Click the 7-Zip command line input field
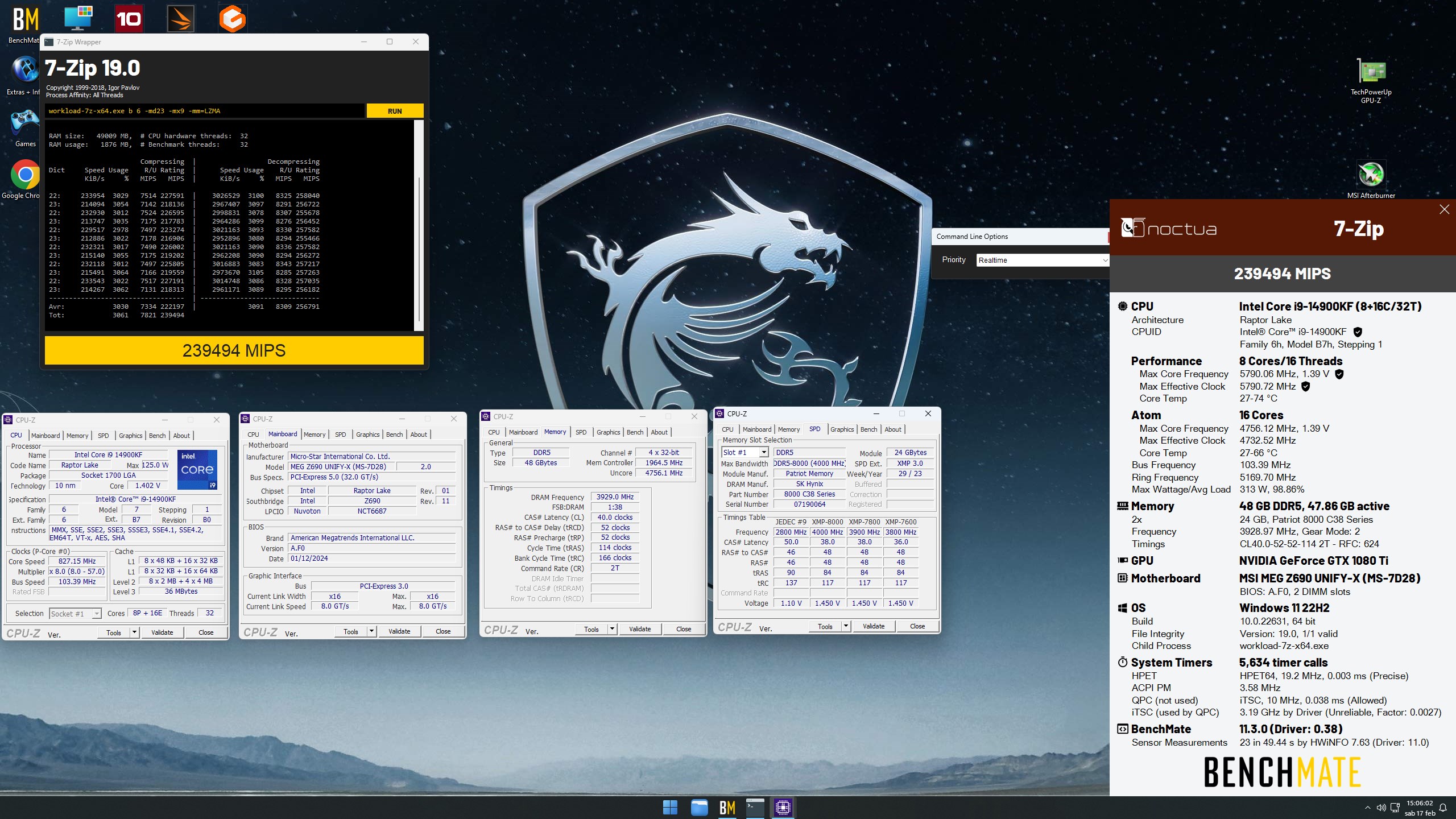Viewport: 1456px width, 819px height. tap(205, 111)
